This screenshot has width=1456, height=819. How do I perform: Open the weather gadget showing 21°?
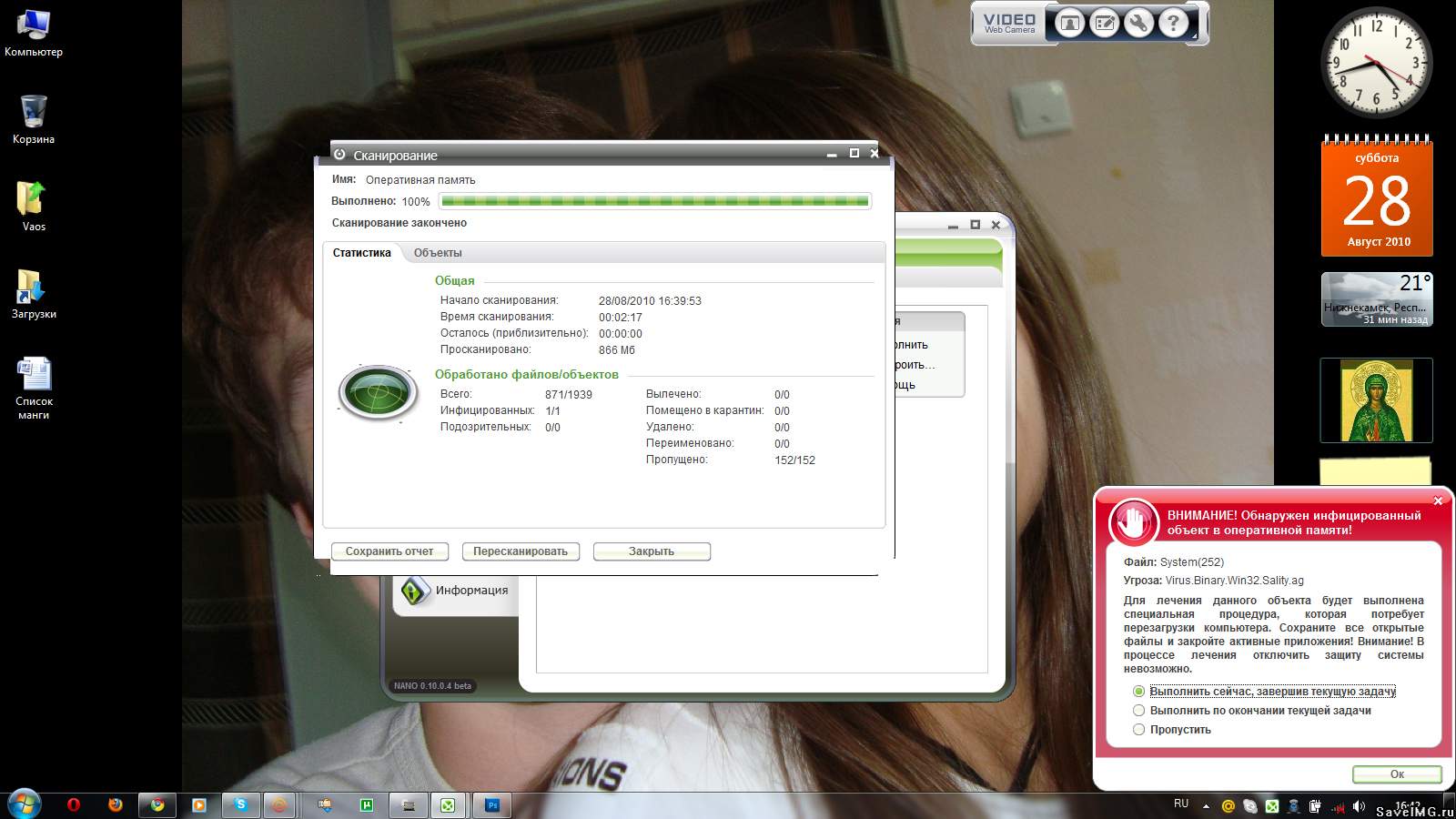[x=1377, y=299]
